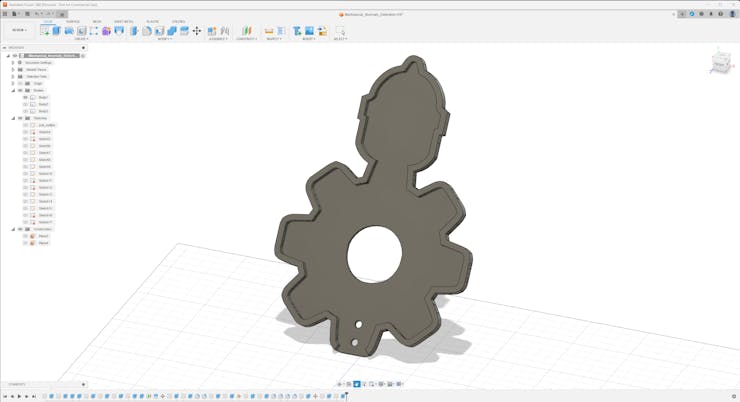The height and width of the screenshot is (402, 740).
Task: Collapse the Bodies folder in browser
Action: coord(13,90)
